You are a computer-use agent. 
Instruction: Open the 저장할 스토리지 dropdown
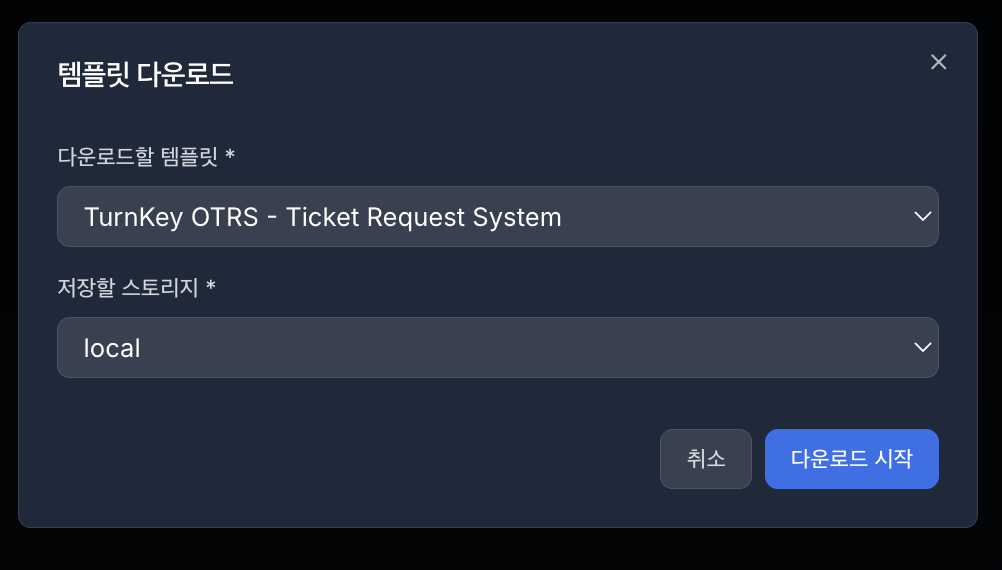tap(497, 347)
